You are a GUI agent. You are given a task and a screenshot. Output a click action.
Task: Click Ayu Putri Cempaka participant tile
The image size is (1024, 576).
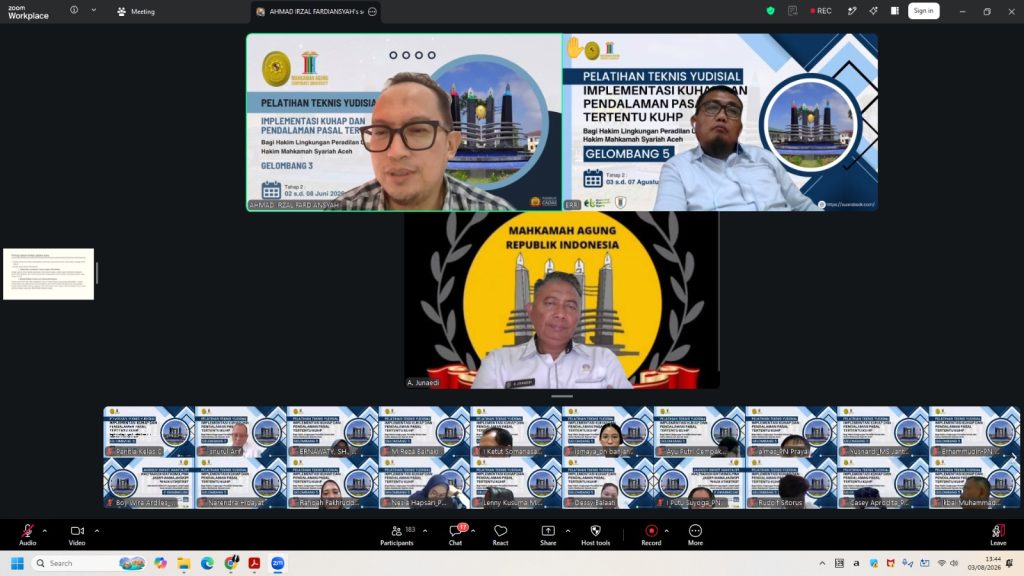tap(699, 432)
